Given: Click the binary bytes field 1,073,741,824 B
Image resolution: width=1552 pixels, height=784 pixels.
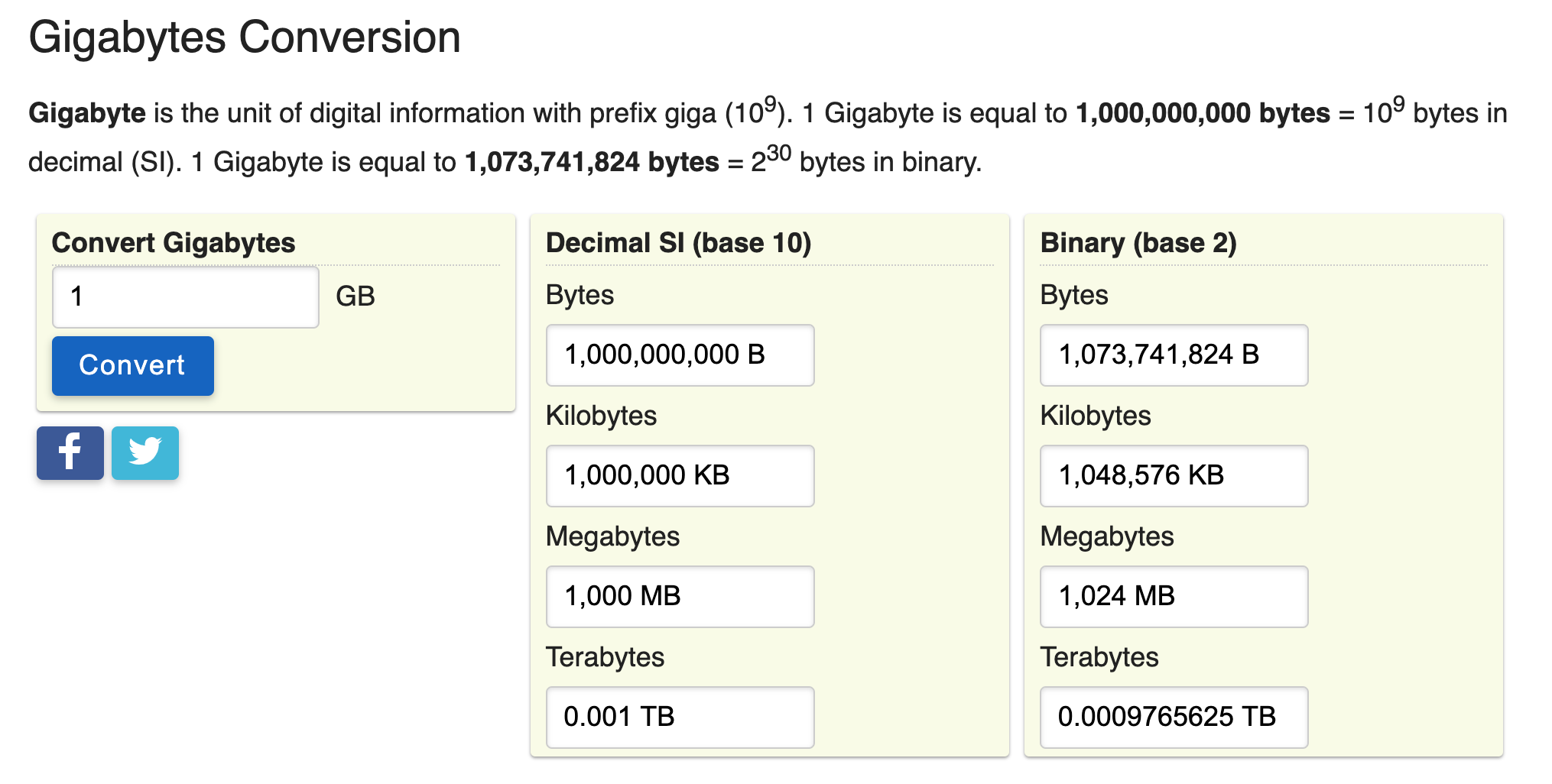Looking at the screenshot, I should 1173,355.
